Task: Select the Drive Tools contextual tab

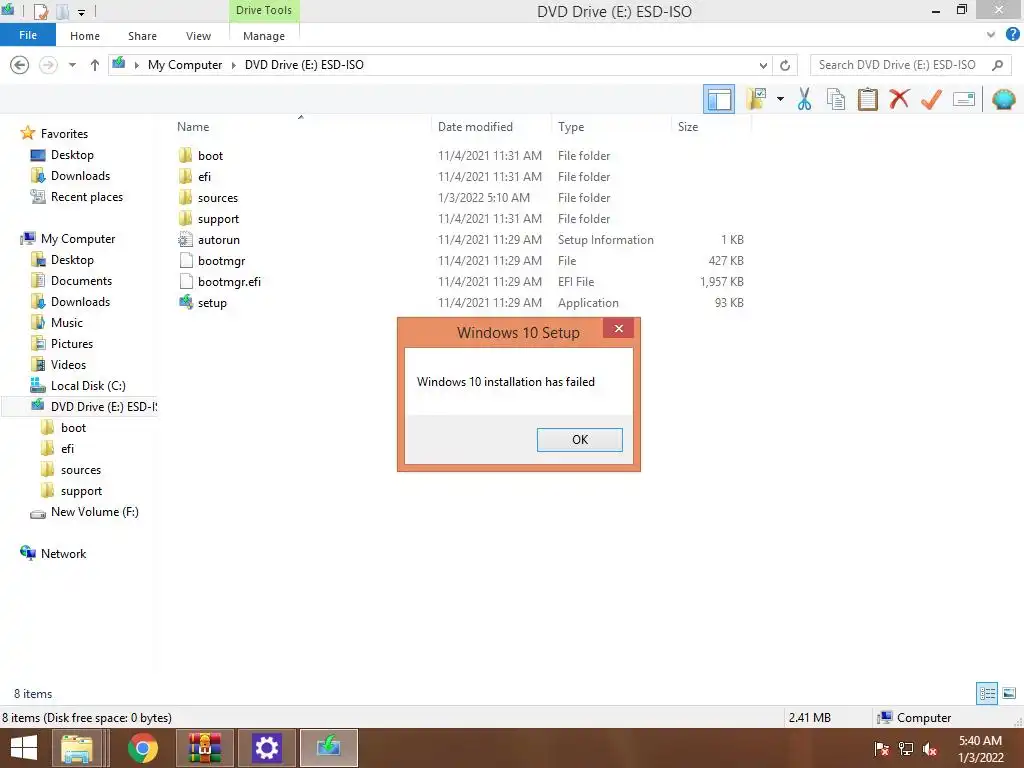Action: coord(264,10)
